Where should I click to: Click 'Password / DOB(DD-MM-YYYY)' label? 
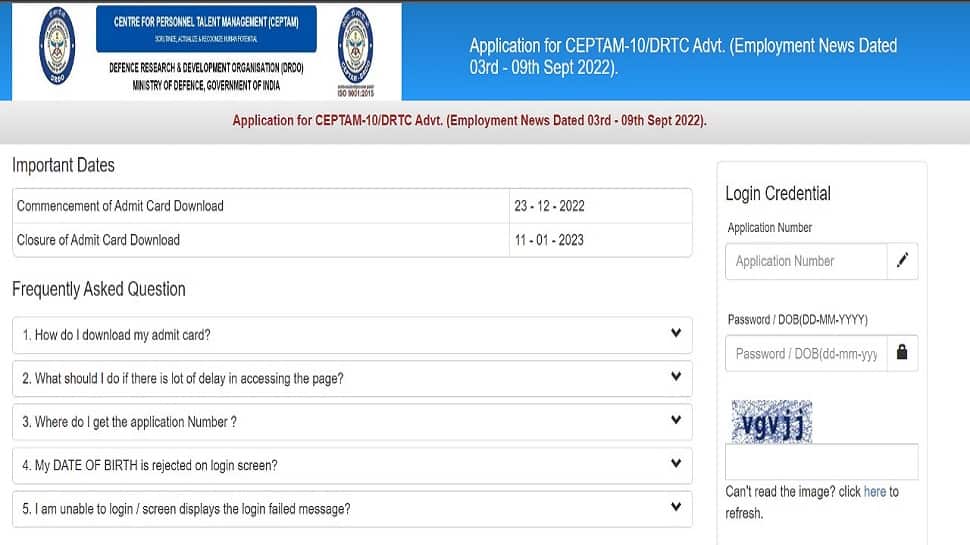797,320
